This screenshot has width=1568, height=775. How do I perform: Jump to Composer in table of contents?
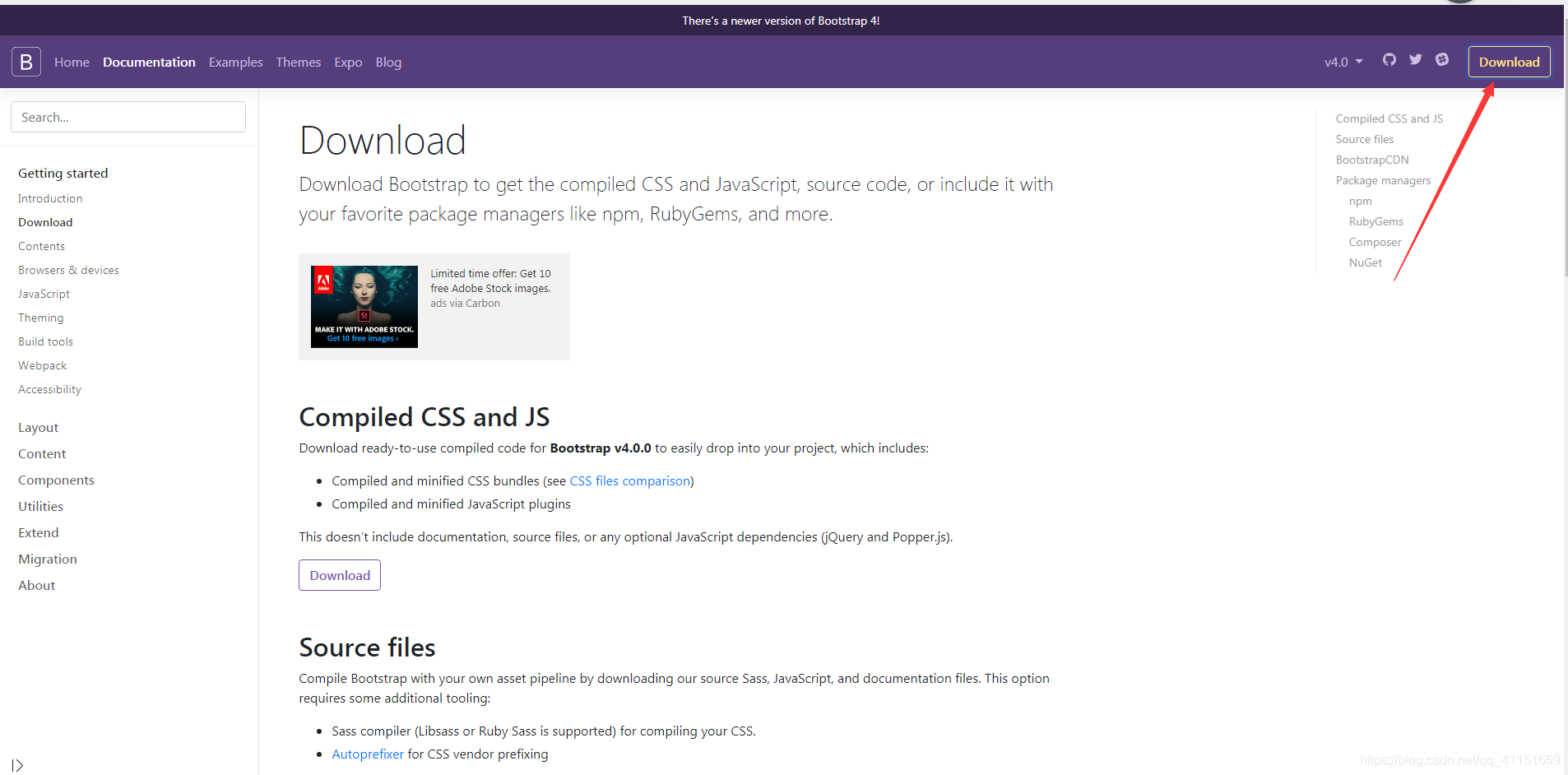[1375, 242]
